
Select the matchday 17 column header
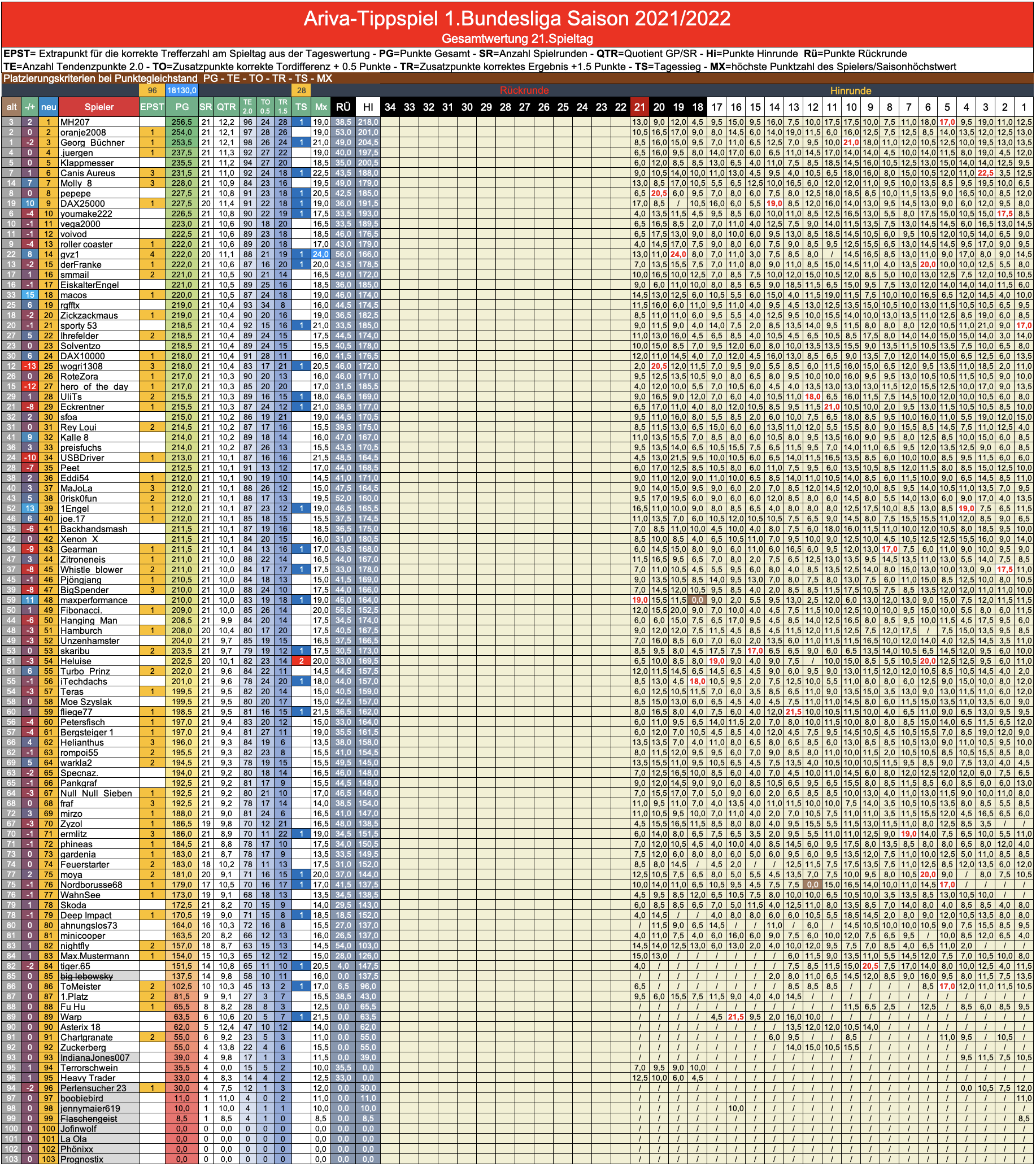717,107
